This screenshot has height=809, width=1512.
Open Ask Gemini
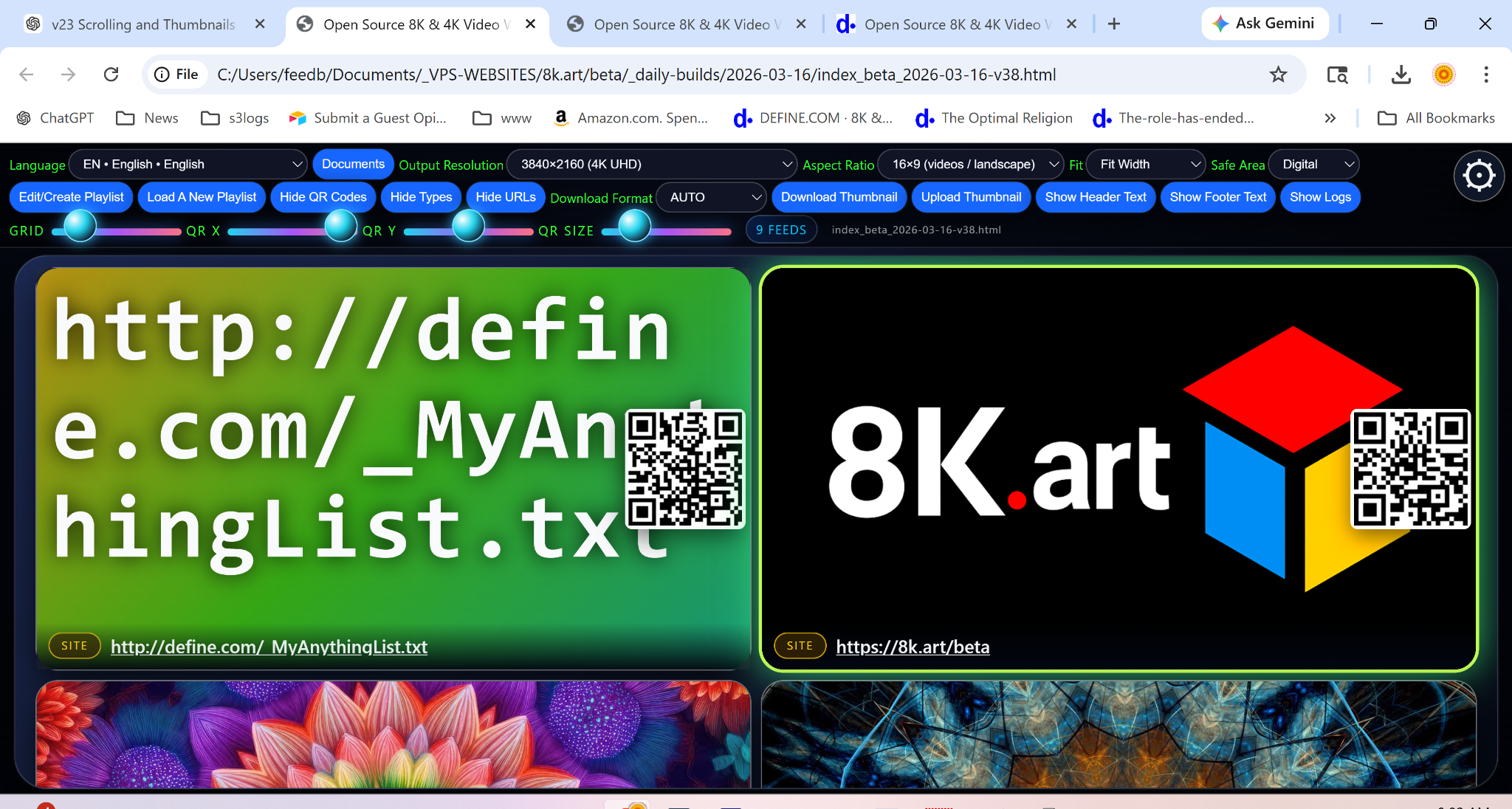pos(1264,24)
